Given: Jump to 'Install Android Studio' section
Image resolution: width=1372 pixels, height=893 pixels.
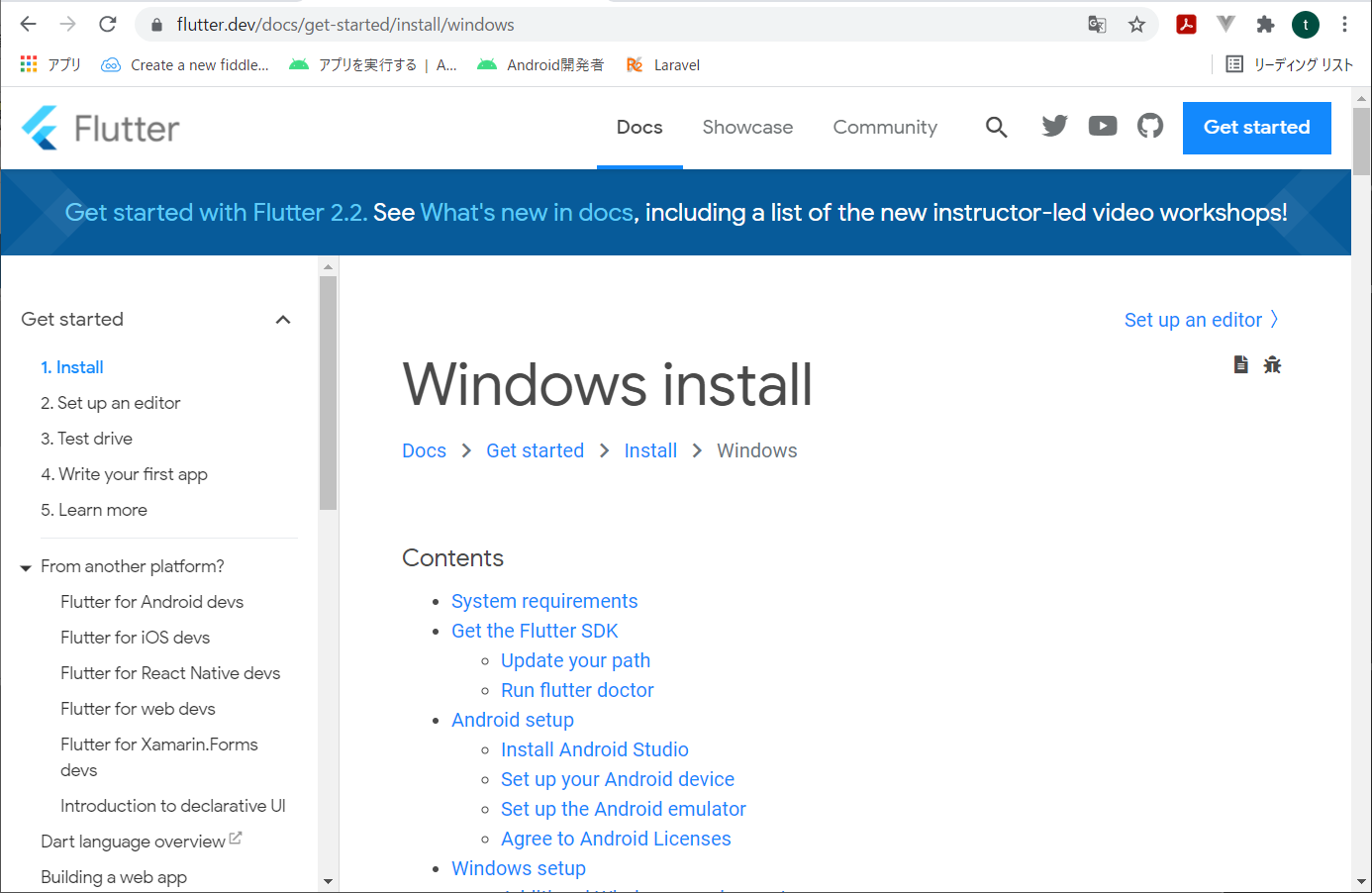Looking at the screenshot, I should coord(595,749).
